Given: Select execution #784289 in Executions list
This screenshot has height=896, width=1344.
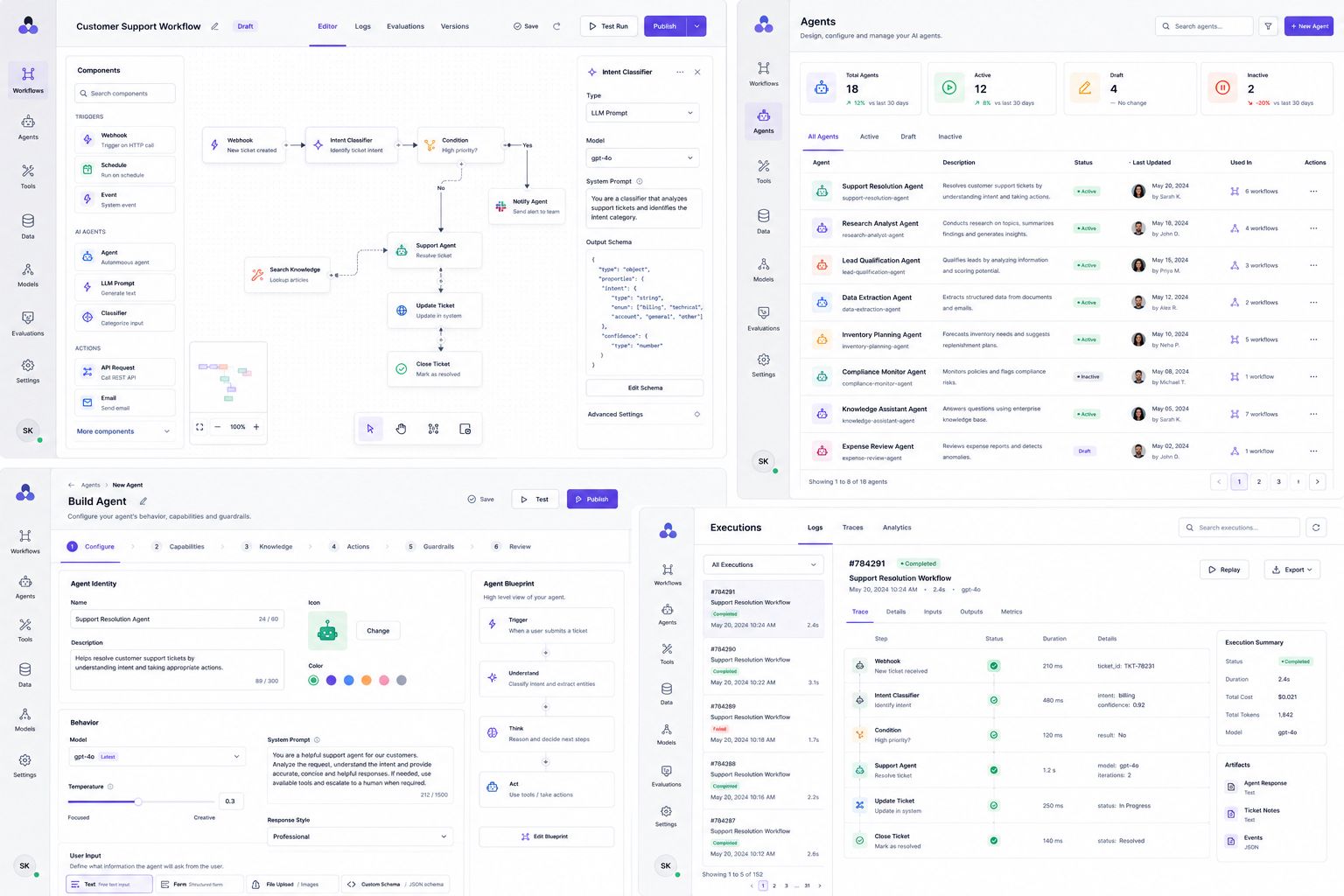Looking at the screenshot, I should (x=764, y=723).
